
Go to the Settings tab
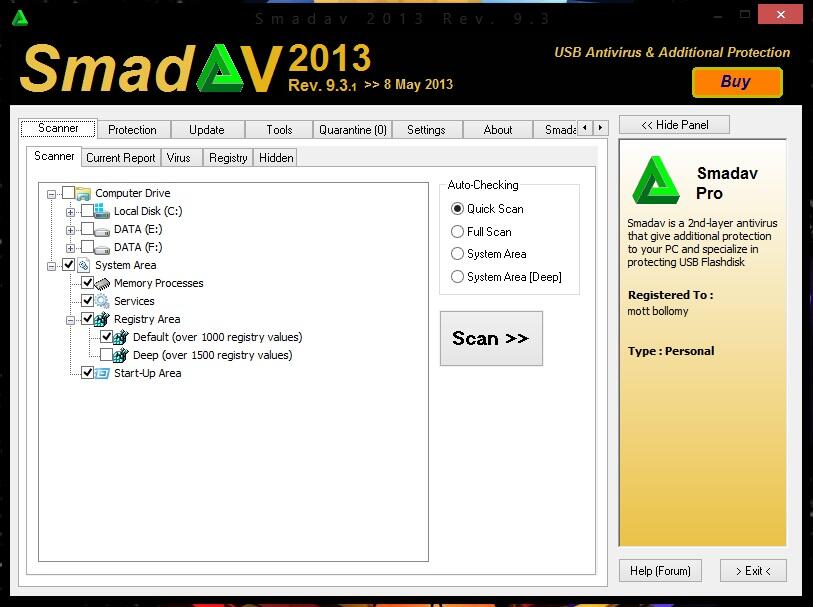[x=426, y=130]
